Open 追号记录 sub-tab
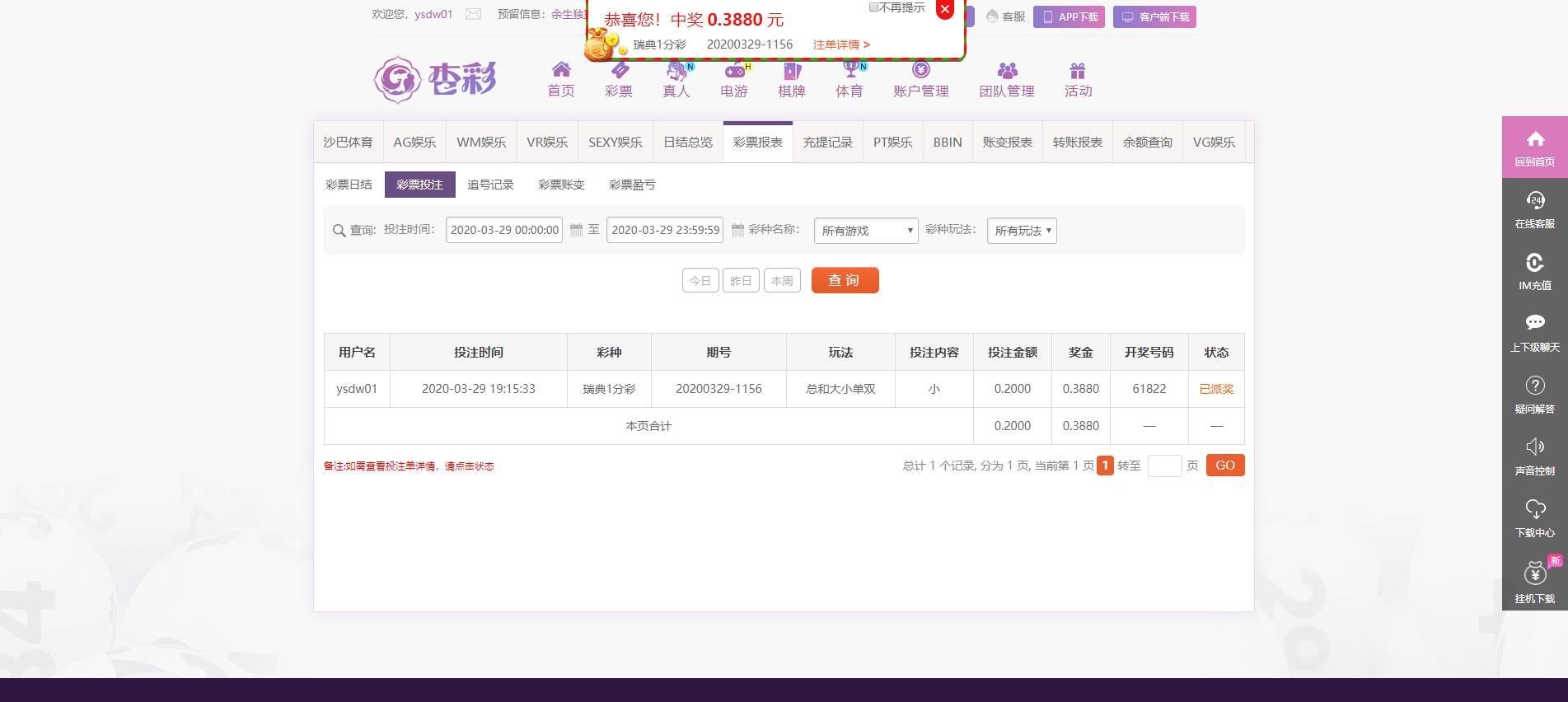Viewport: 1568px width, 702px height. 491,185
